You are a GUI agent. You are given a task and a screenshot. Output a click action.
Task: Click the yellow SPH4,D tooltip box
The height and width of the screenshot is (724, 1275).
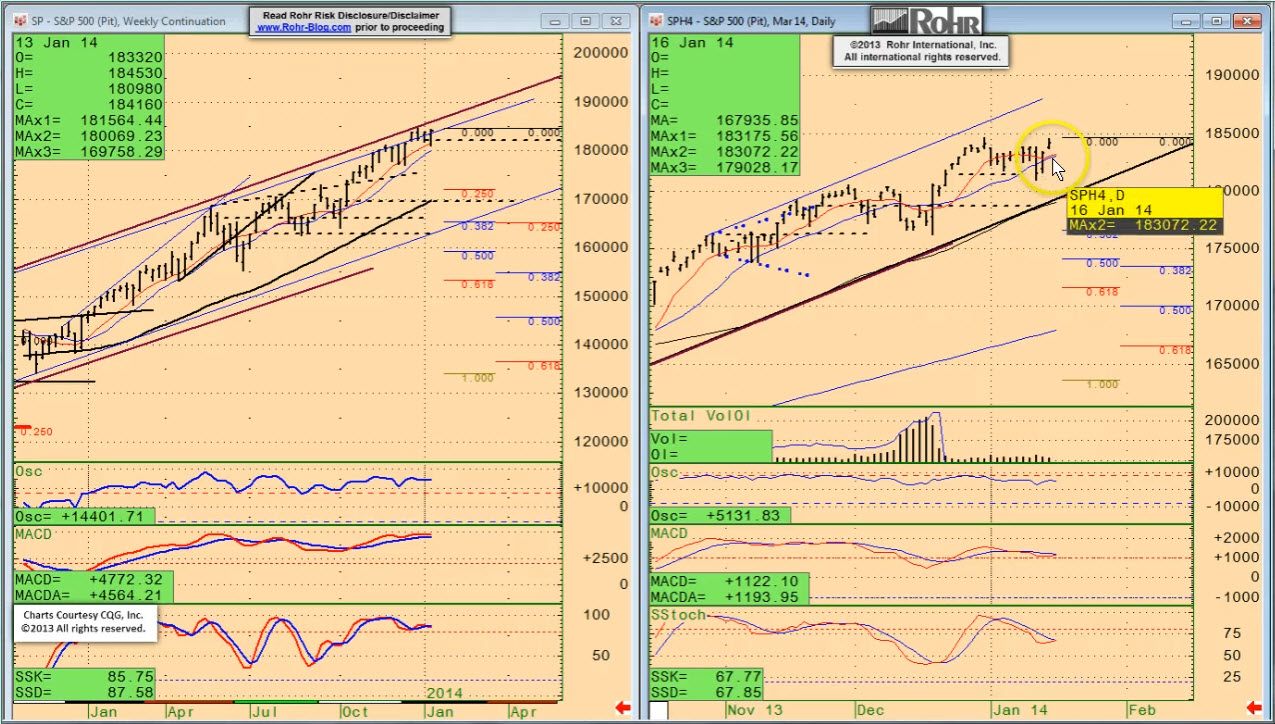pyautogui.click(x=1144, y=210)
